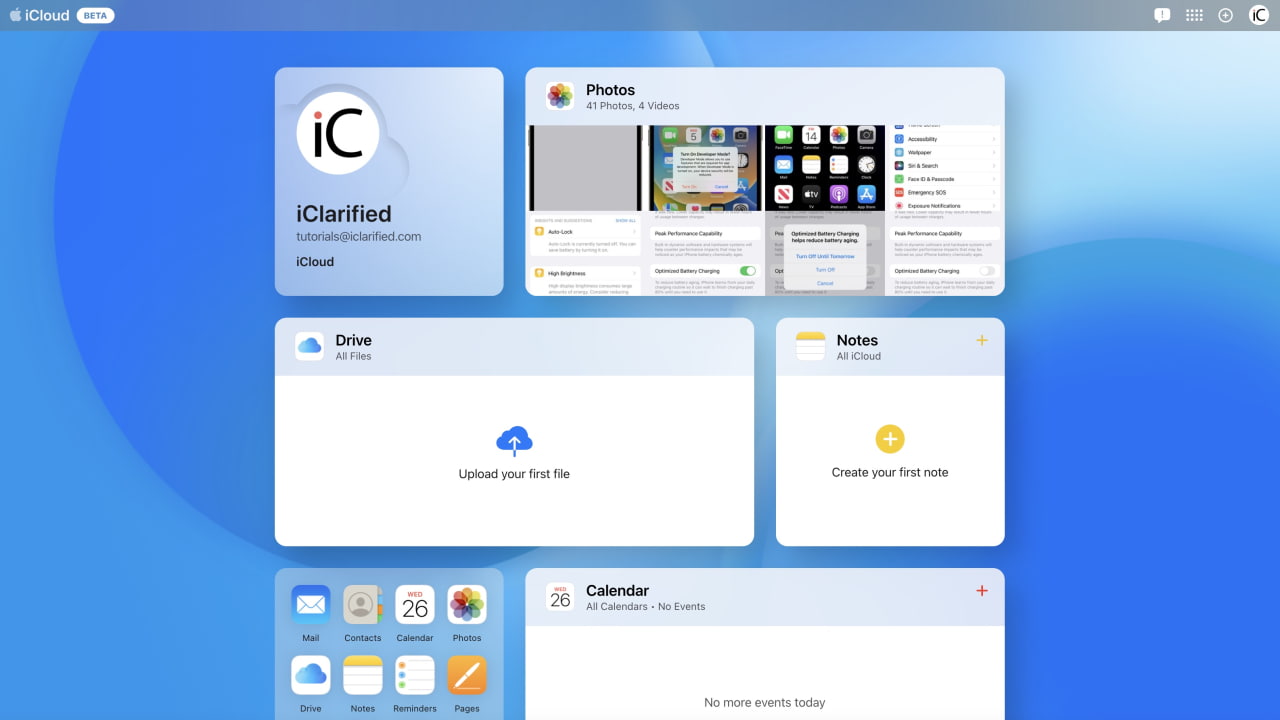
Task: Open the Drive app from the shortcuts grid
Action: [x=310, y=676]
